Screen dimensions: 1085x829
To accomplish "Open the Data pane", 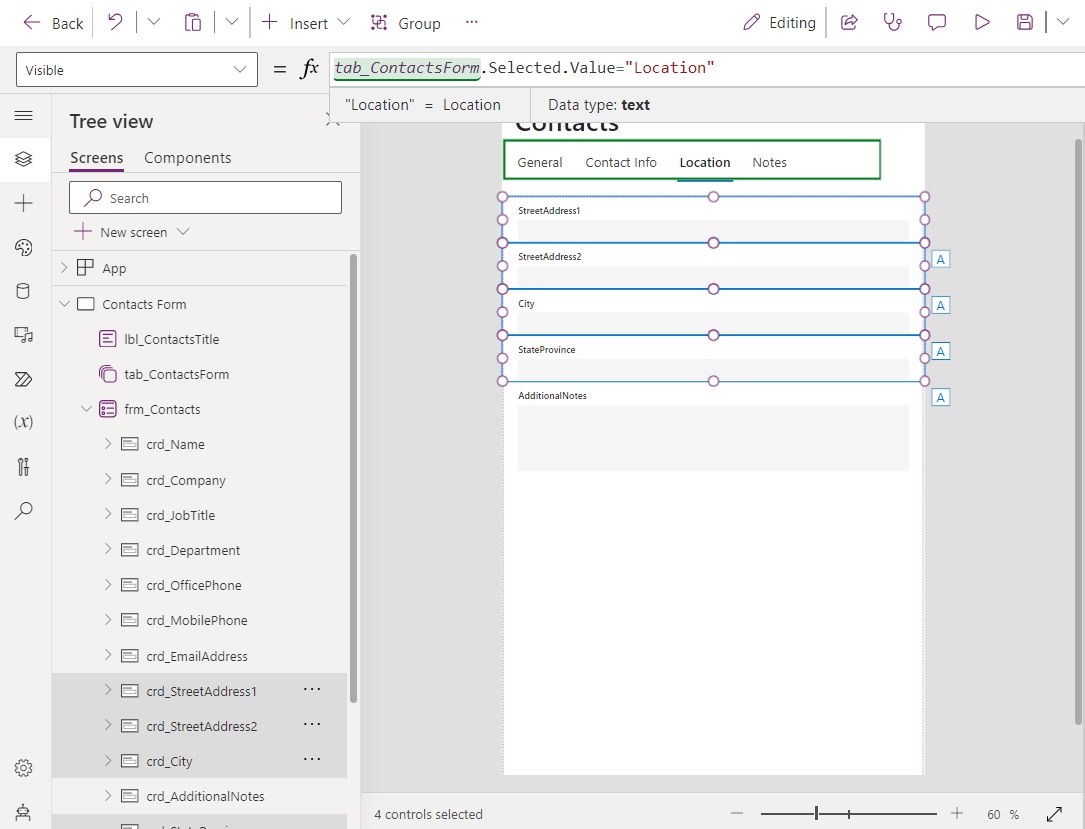I will [x=25, y=291].
